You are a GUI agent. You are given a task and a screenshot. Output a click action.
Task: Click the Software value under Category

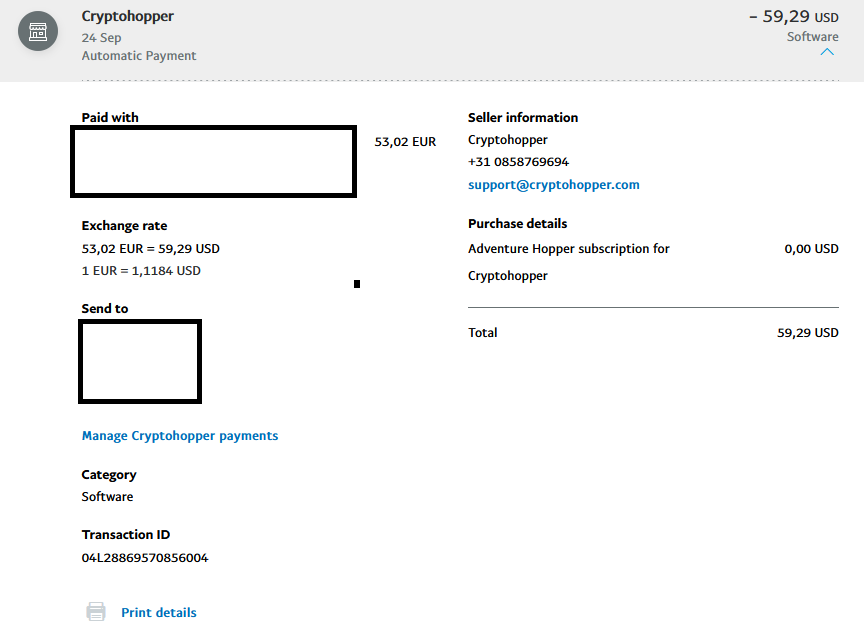(x=107, y=497)
